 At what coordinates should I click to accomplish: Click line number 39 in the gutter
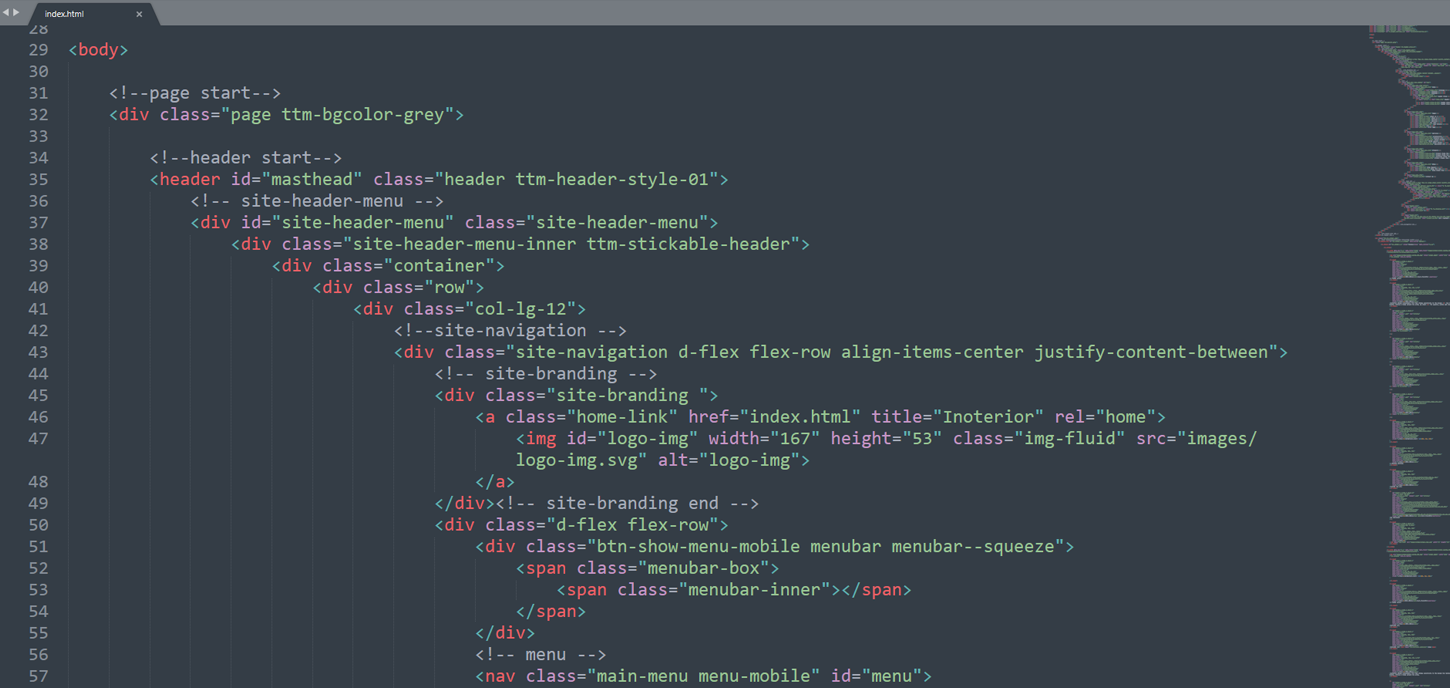(x=38, y=266)
